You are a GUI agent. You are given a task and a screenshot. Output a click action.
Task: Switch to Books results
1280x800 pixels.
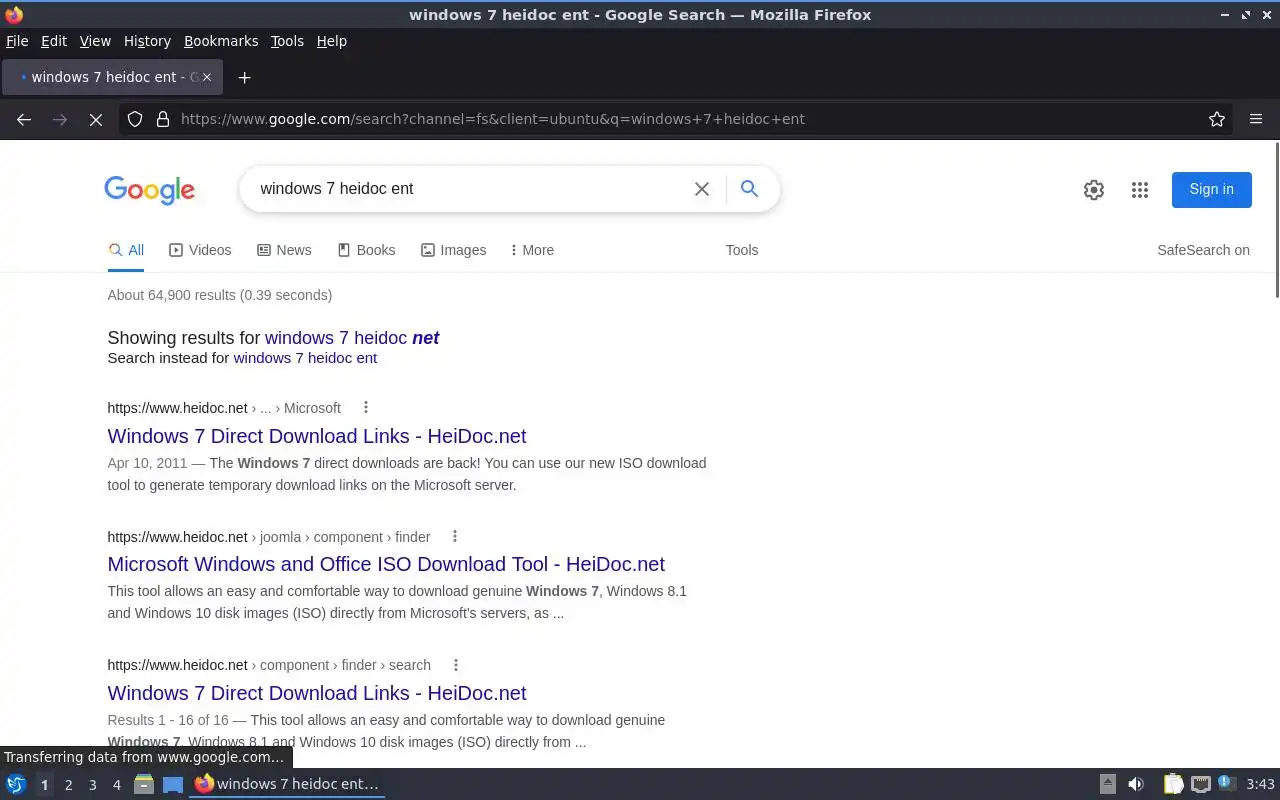coord(366,250)
